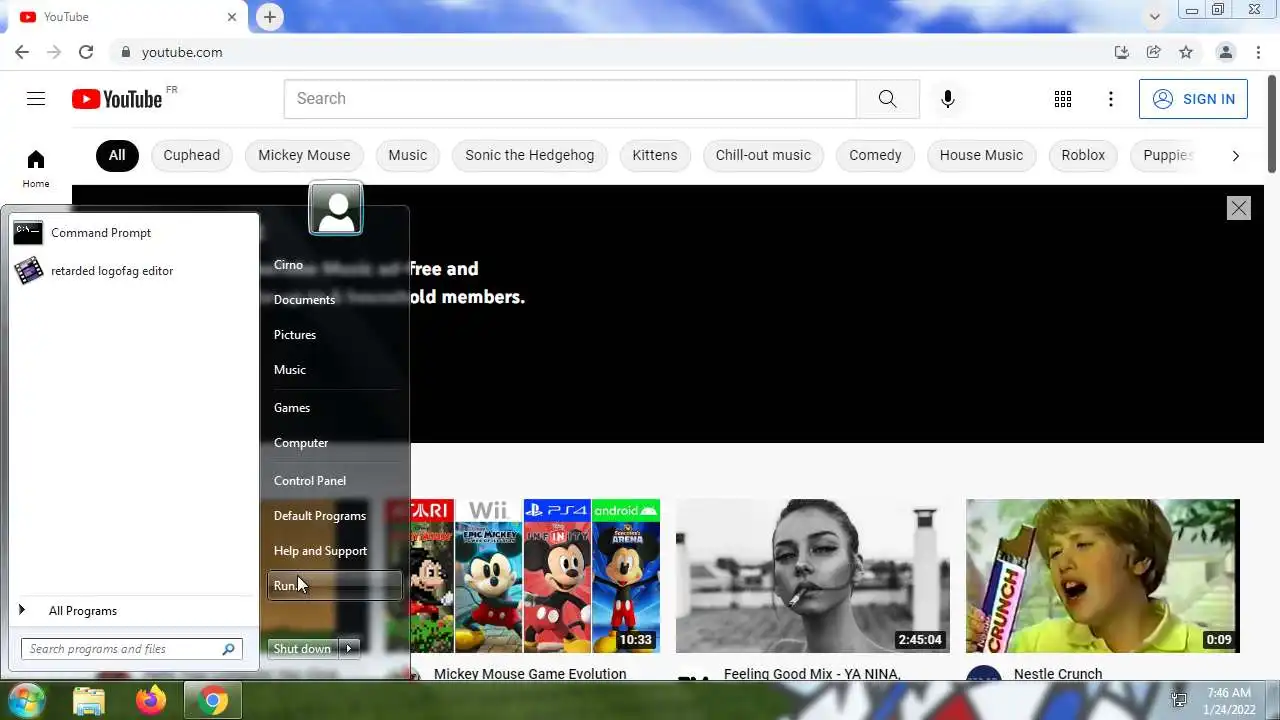Click the Nestle Crunch video title
Screen dimensions: 1280x720
1058,674
